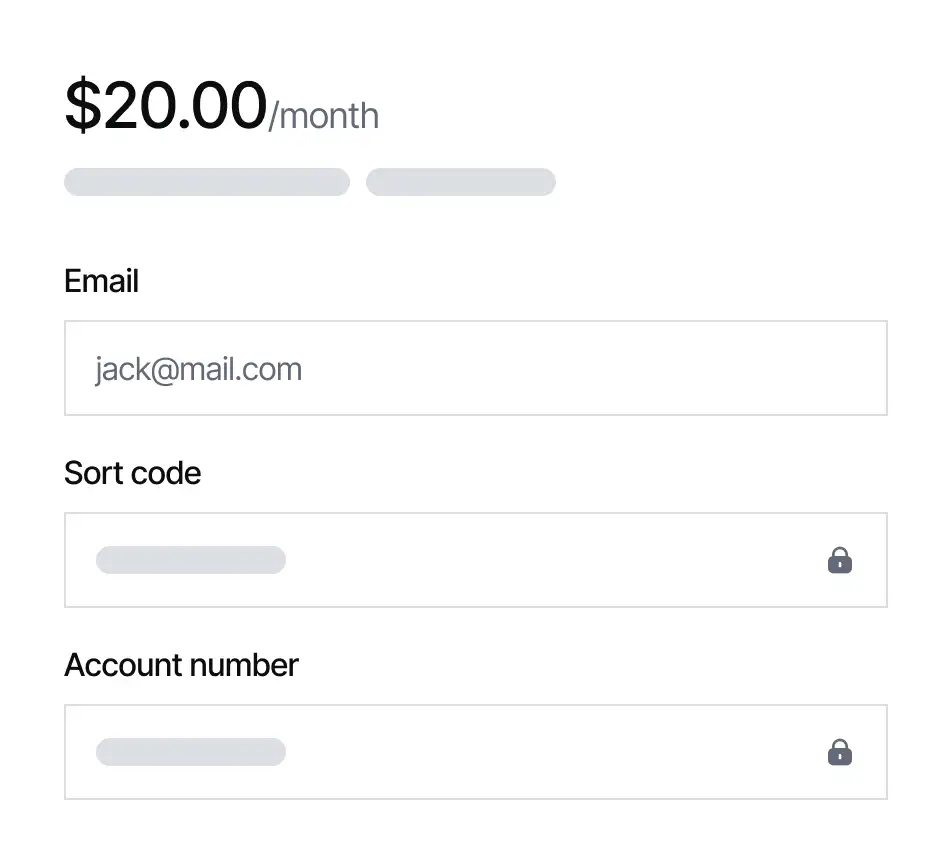The image size is (952, 864).
Task: Click the "Account number" field label
Action: (181, 665)
